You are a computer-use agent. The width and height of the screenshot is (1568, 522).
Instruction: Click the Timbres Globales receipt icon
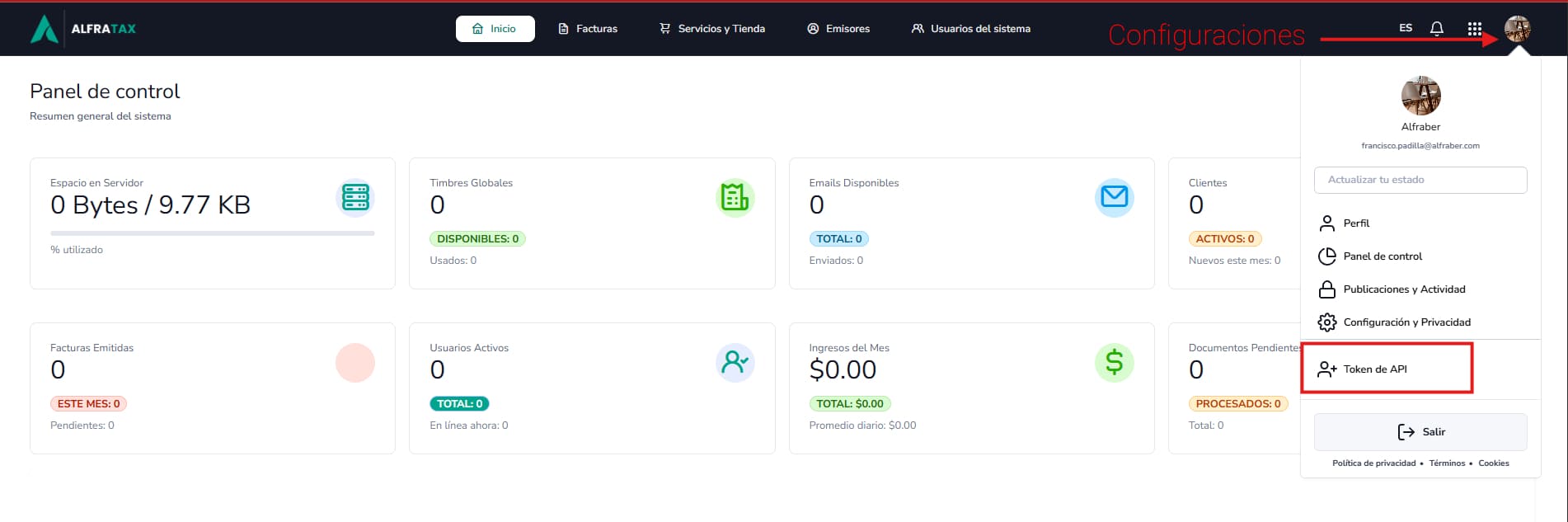click(x=735, y=198)
